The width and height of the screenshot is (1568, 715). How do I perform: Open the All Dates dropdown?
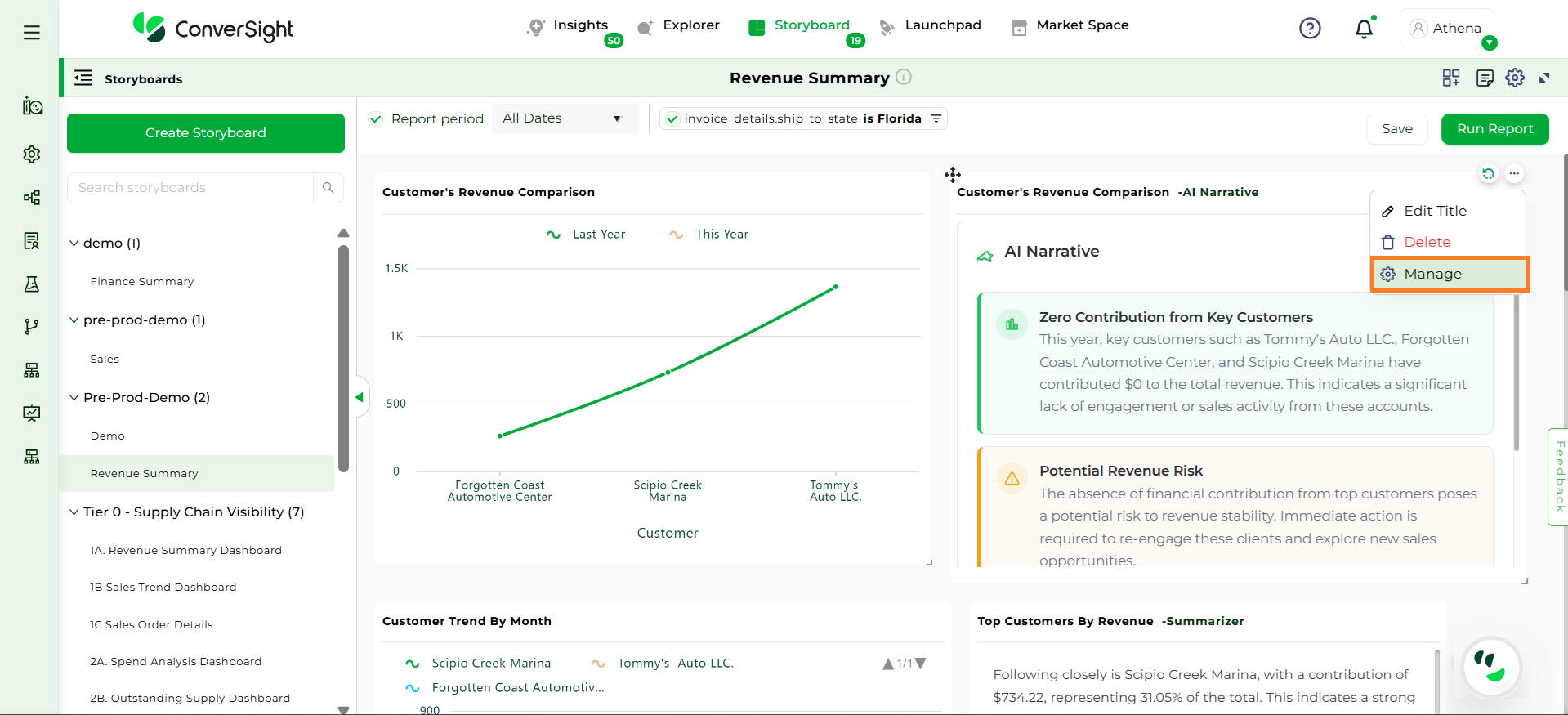(x=562, y=118)
